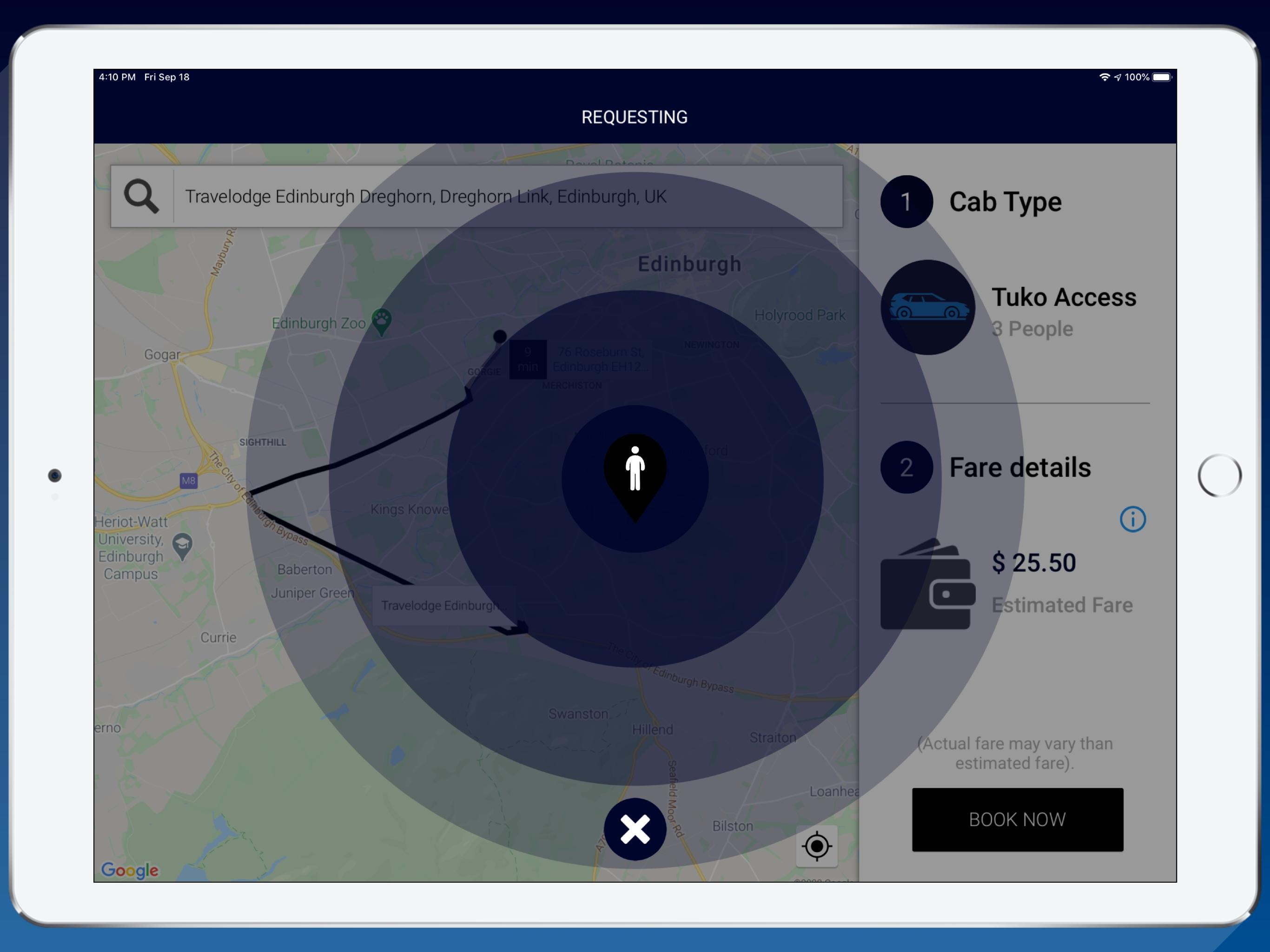The image size is (1270, 952).
Task: Tap the locate-me crosshair icon
Action: tap(817, 846)
